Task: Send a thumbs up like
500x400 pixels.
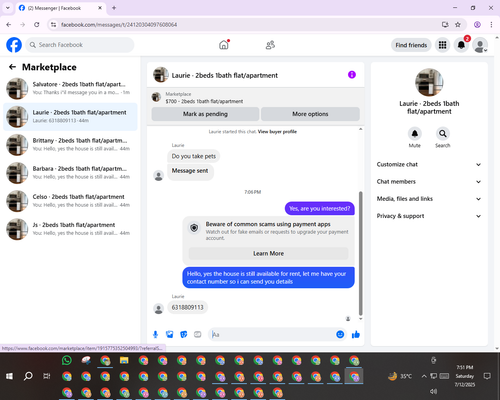Action: (x=356, y=334)
